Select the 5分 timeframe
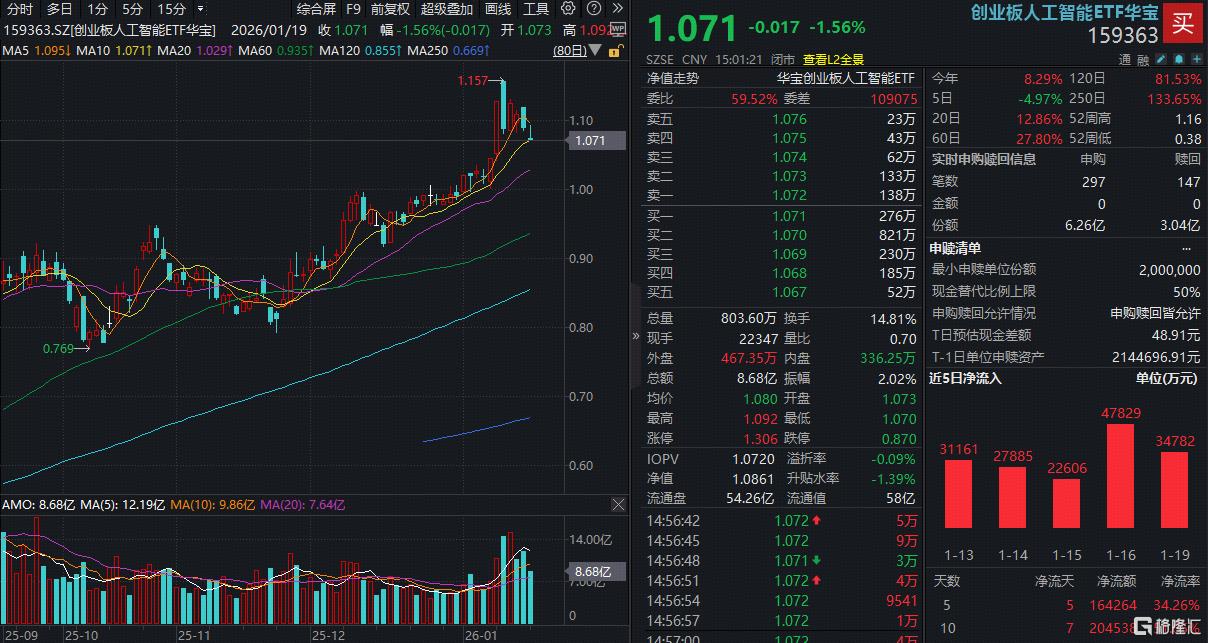The image size is (1208, 643). click(x=133, y=9)
